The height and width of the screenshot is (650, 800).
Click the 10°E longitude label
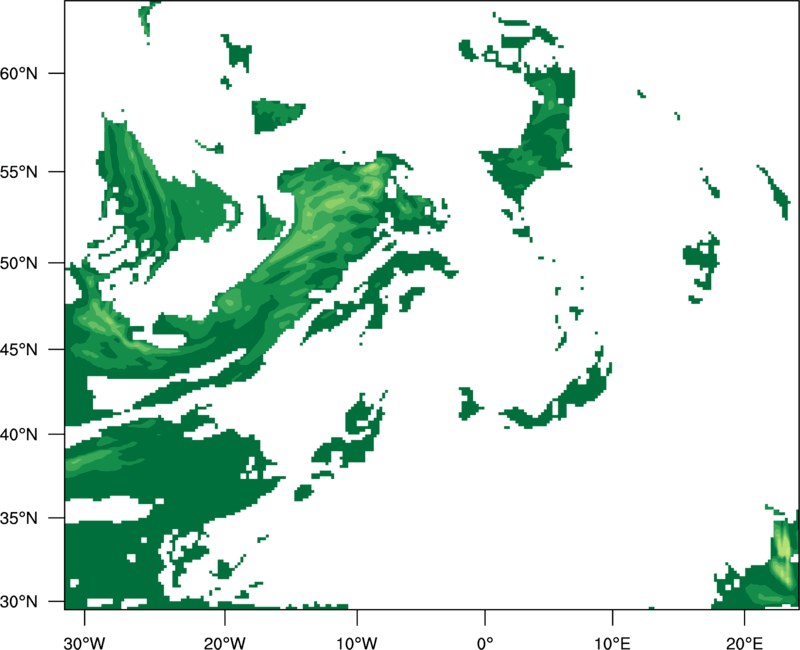tap(612, 643)
